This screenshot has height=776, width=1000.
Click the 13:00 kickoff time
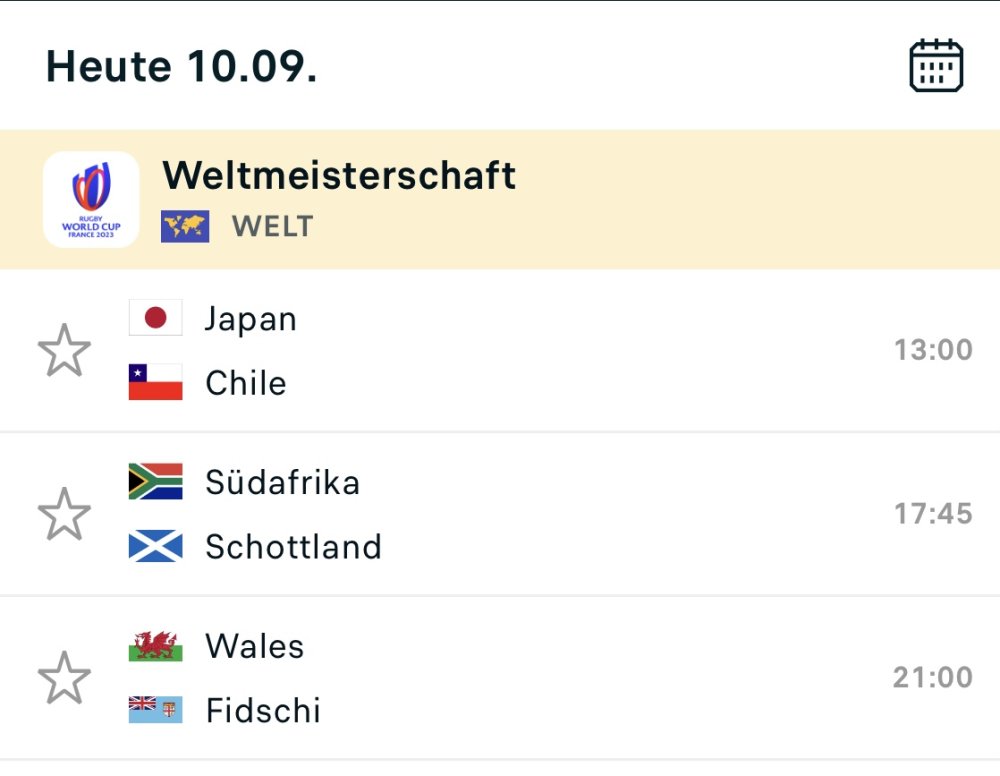pyautogui.click(x=932, y=350)
